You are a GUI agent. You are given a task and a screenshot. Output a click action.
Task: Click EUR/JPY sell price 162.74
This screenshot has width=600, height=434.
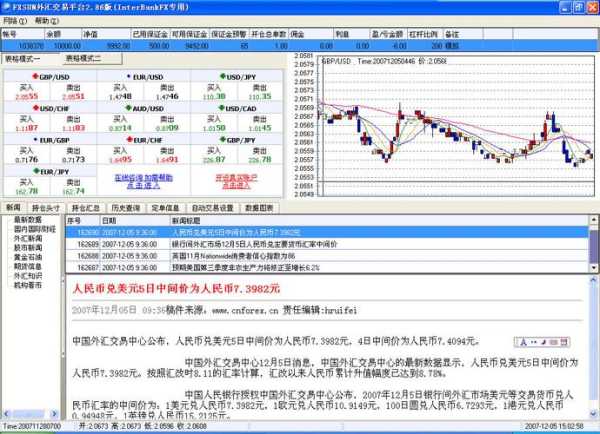(73, 191)
